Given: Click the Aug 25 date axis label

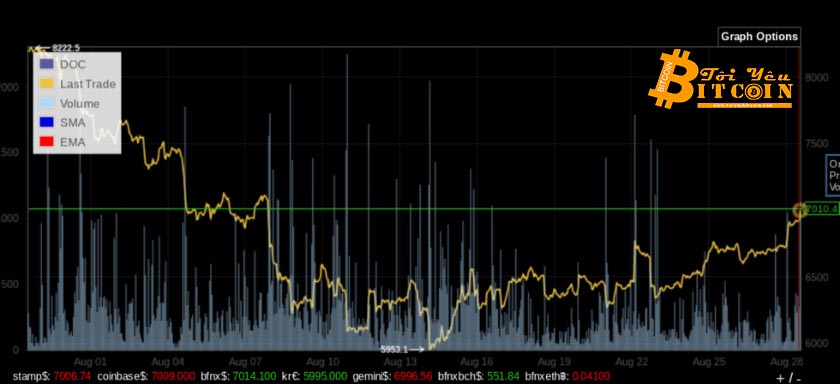Looking at the screenshot, I should point(709,362).
